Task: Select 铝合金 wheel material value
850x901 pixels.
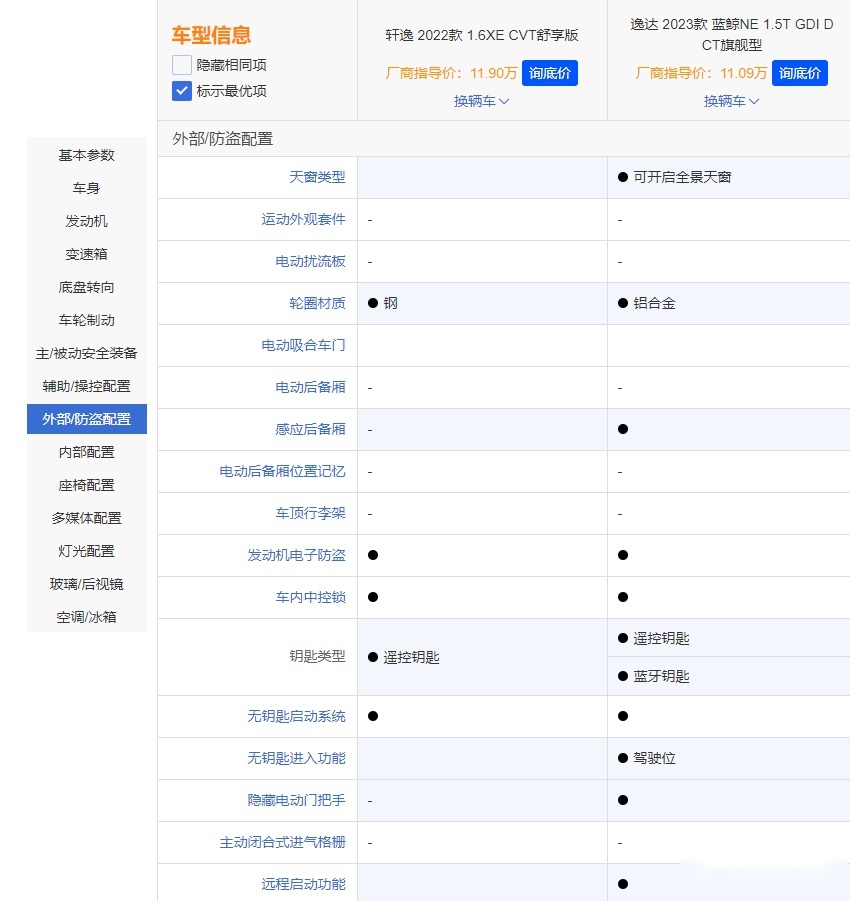Action: 654,303
